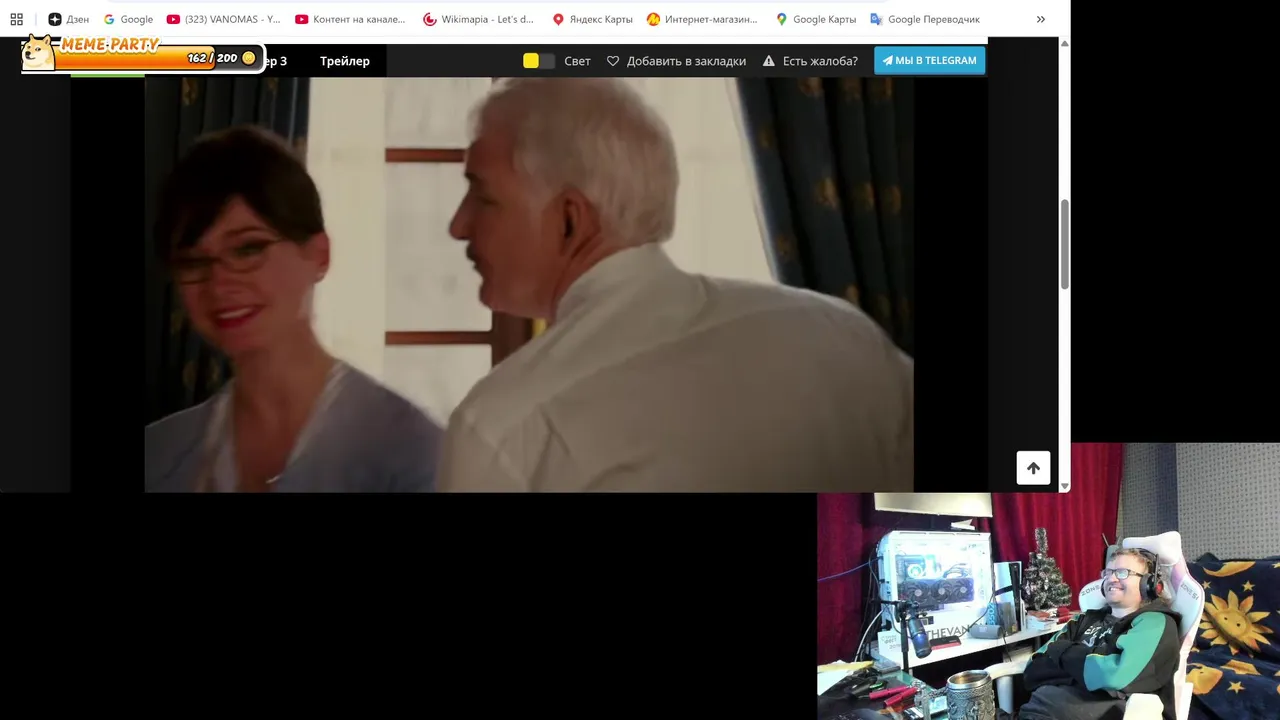Open the Google bookmark
Image resolution: width=1280 pixels, height=720 pixels.
[128, 19]
